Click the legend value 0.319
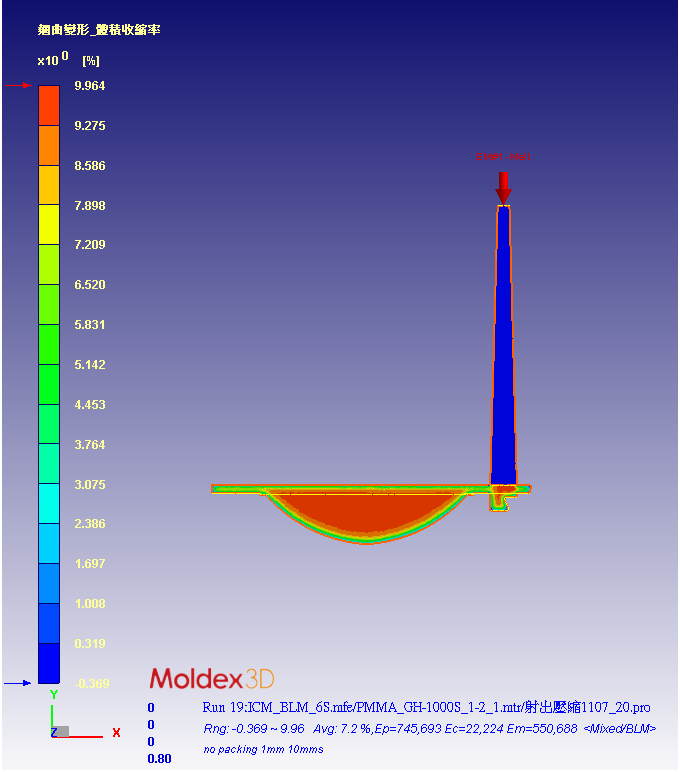The width and height of the screenshot is (680, 772). [x=90, y=643]
